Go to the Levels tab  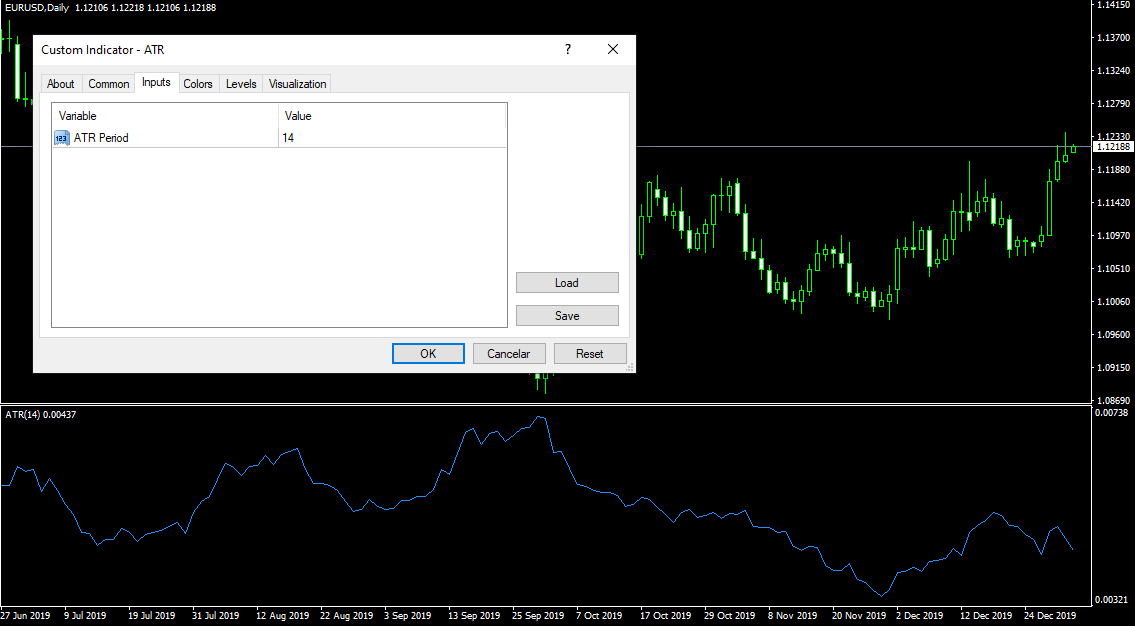tap(241, 84)
